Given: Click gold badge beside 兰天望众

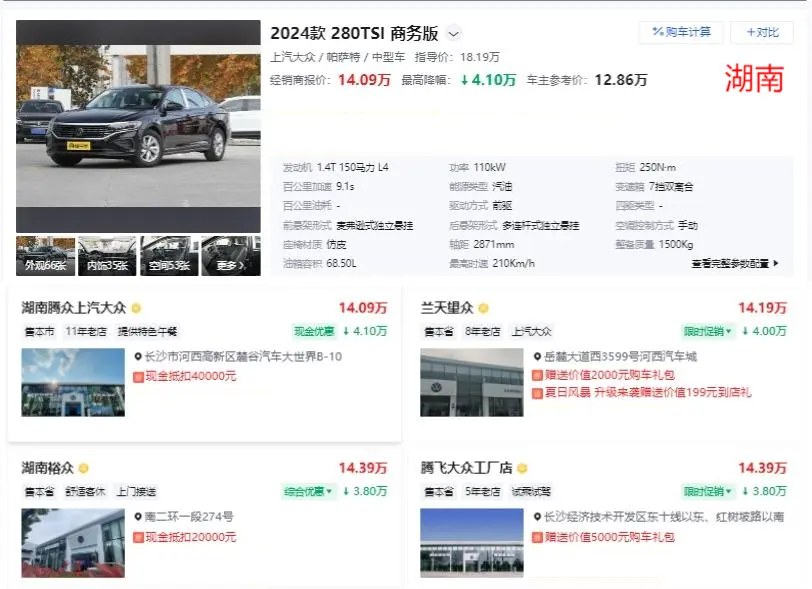Looking at the screenshot, I should coord(483,308).
